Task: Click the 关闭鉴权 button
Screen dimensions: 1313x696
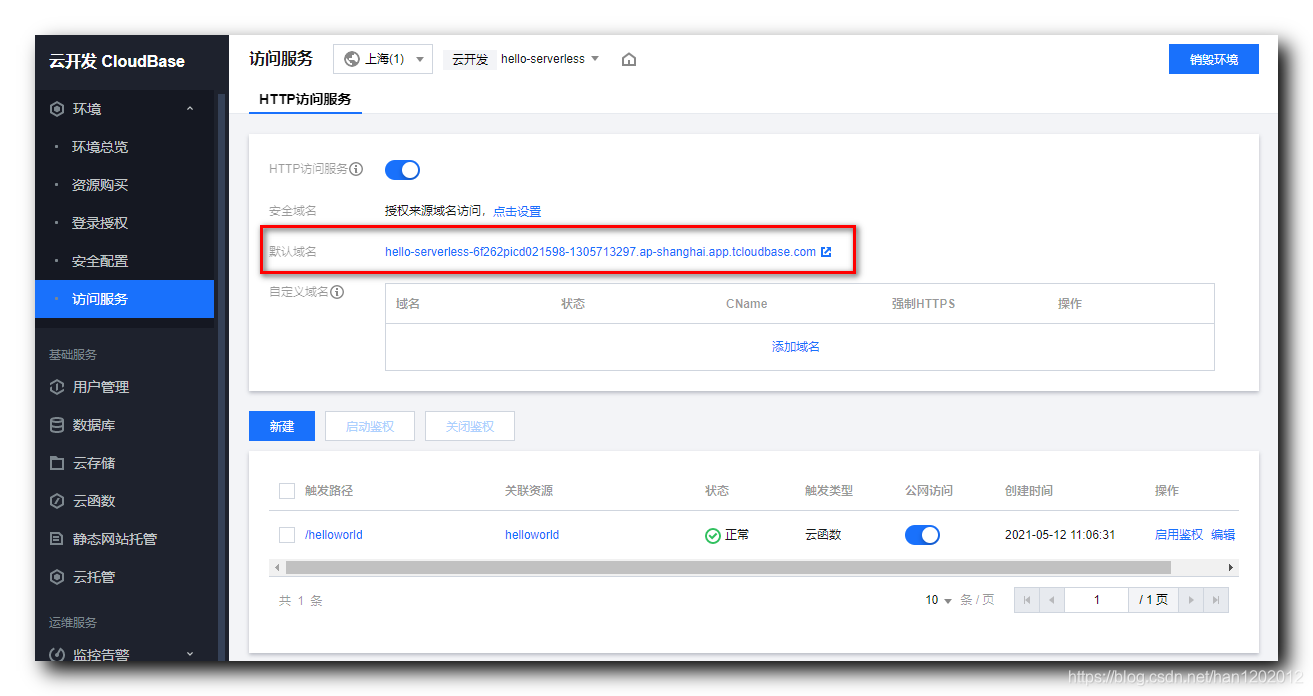Action: pos(470,426)
